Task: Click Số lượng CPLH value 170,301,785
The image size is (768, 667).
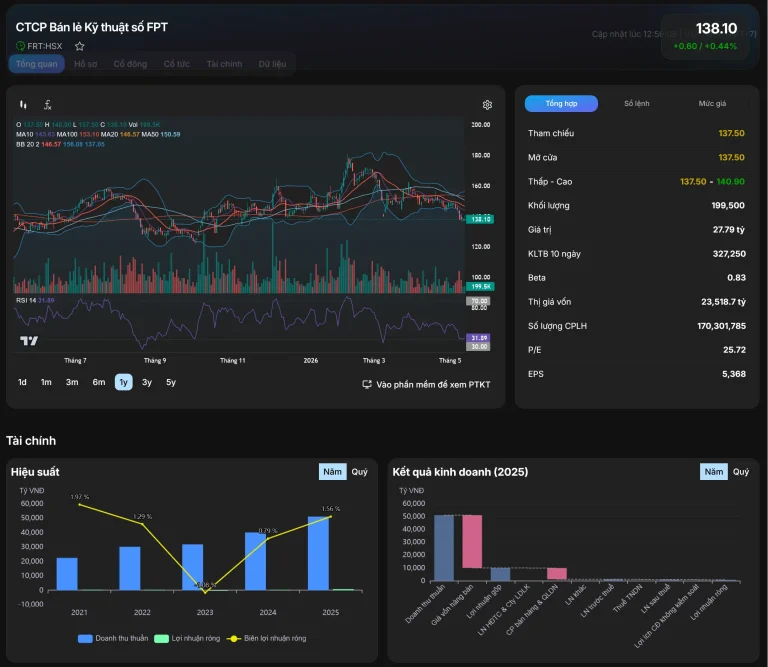Action: 721,326
